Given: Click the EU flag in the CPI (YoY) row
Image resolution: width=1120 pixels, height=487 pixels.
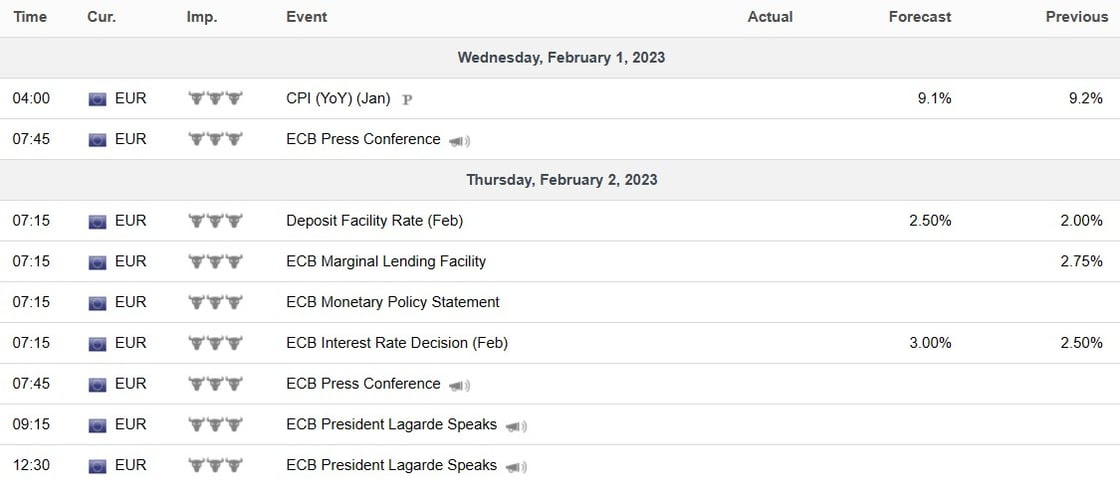Looking at the screenshot, I should (97, 99).
